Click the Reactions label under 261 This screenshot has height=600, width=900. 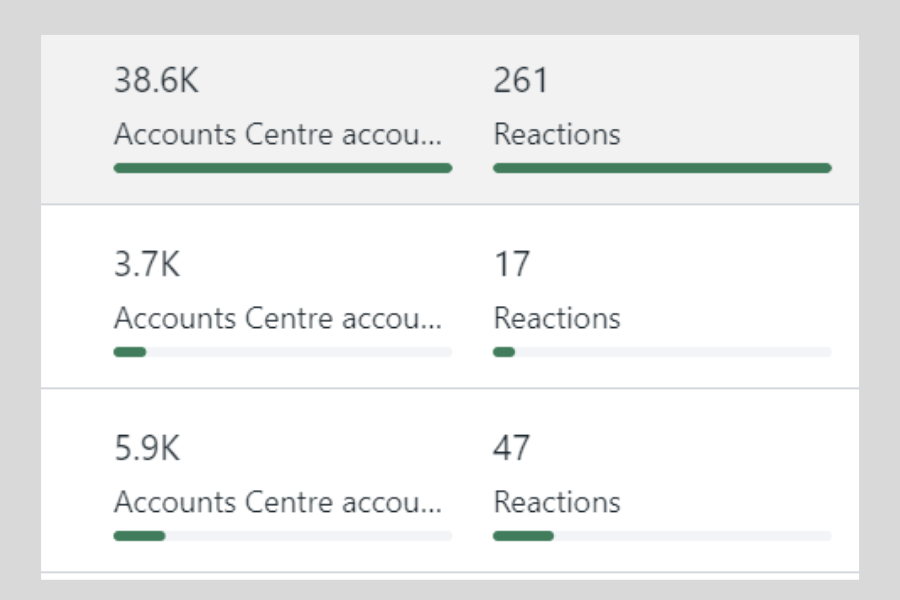click(x=557, y=135)
